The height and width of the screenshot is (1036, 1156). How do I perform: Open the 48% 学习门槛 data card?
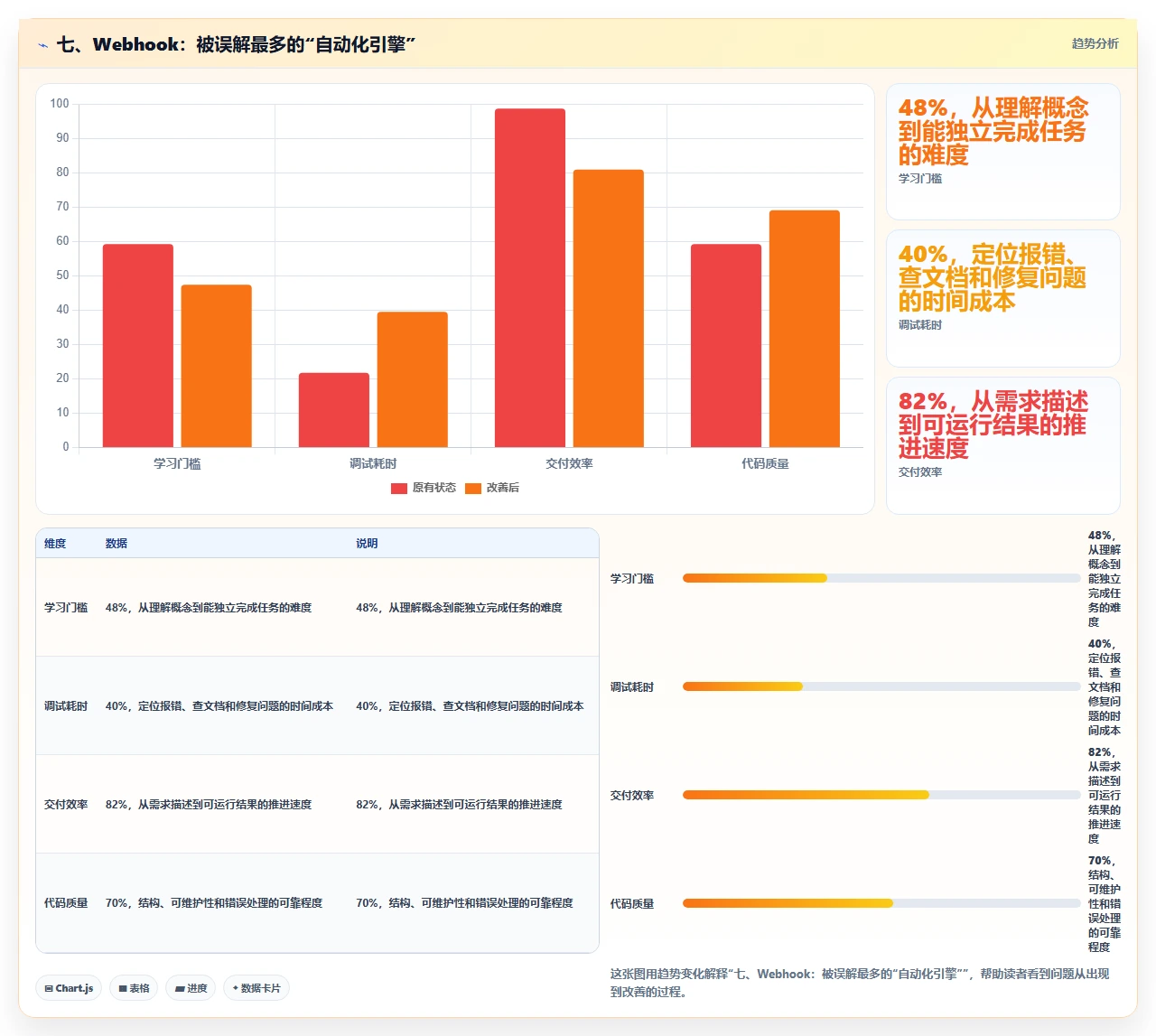1003,152
